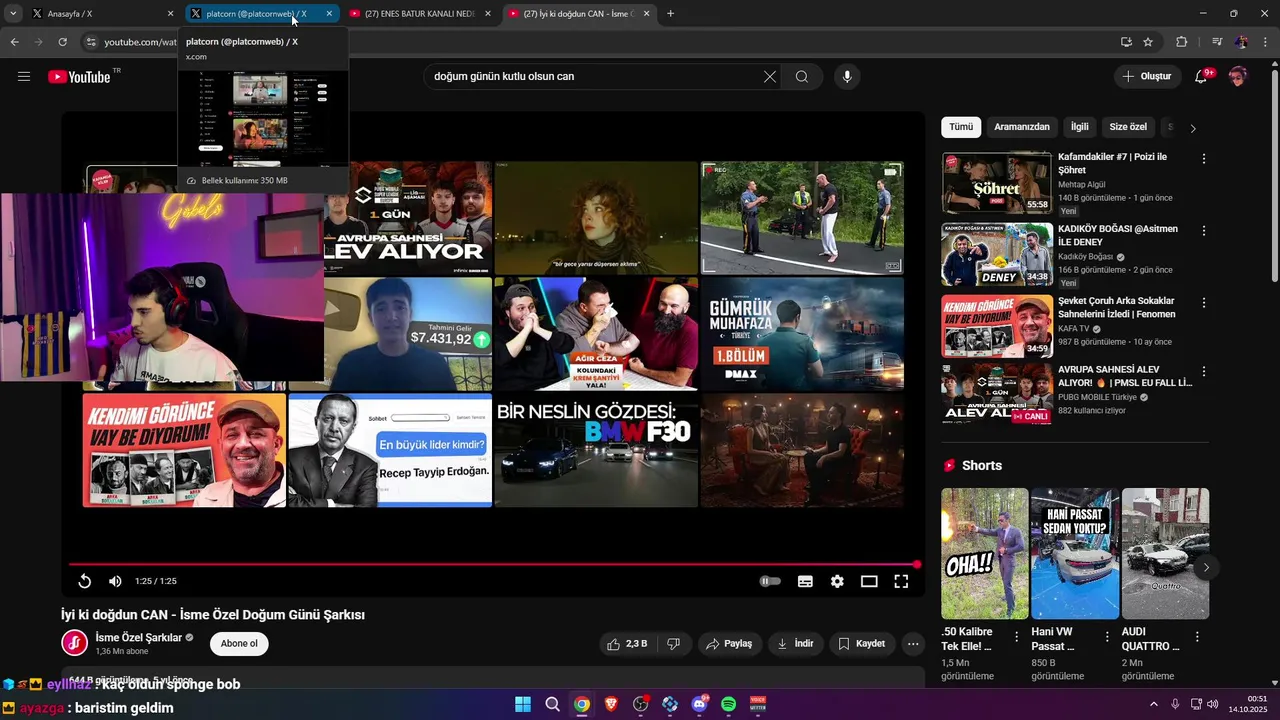Subscribe with the Abone ol button
Viewport: 1280px width, 720px height.
pyautogui.click(x=239, y=644)
